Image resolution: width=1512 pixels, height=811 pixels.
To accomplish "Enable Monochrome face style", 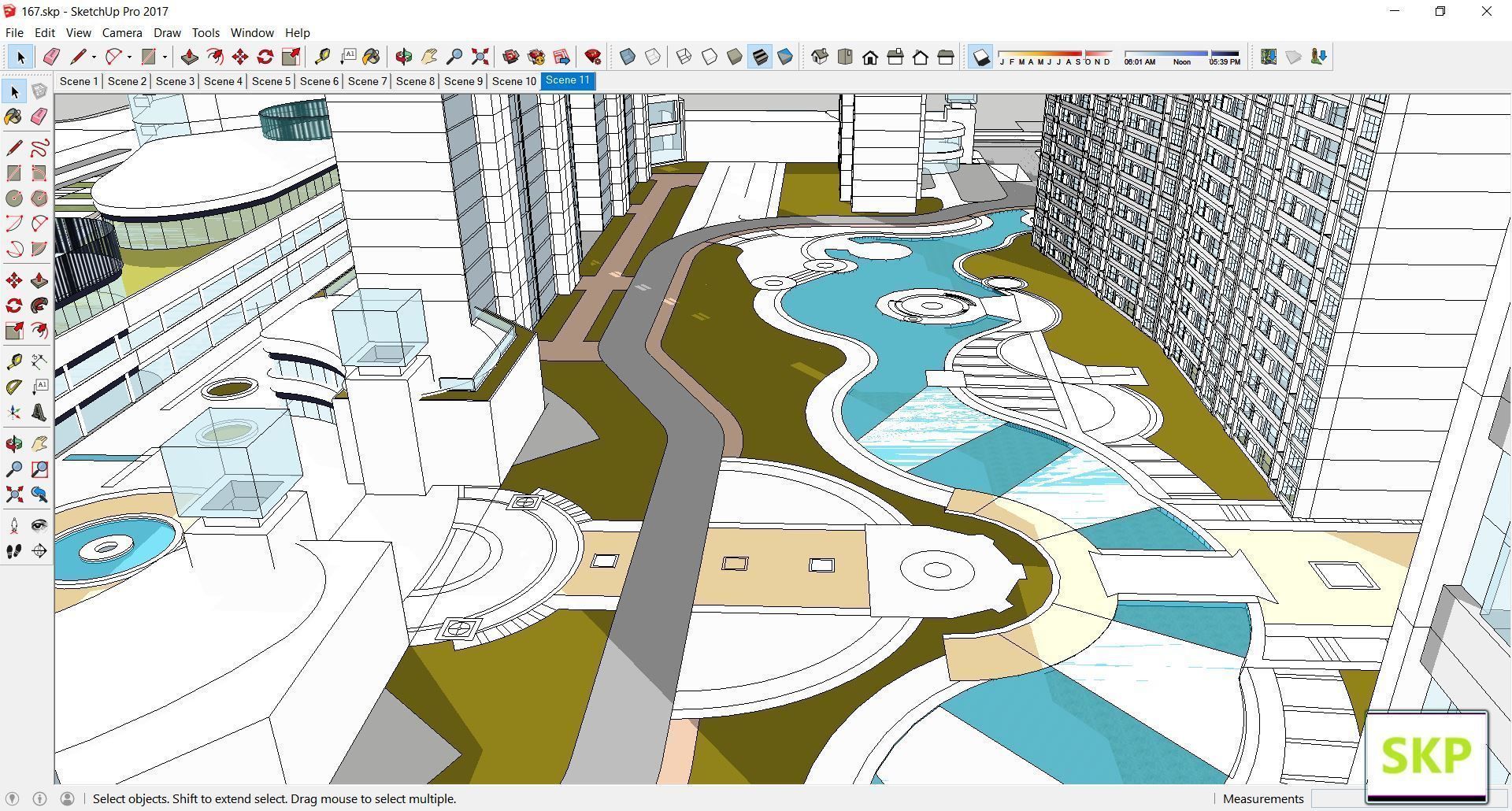I will coord(785,57).
